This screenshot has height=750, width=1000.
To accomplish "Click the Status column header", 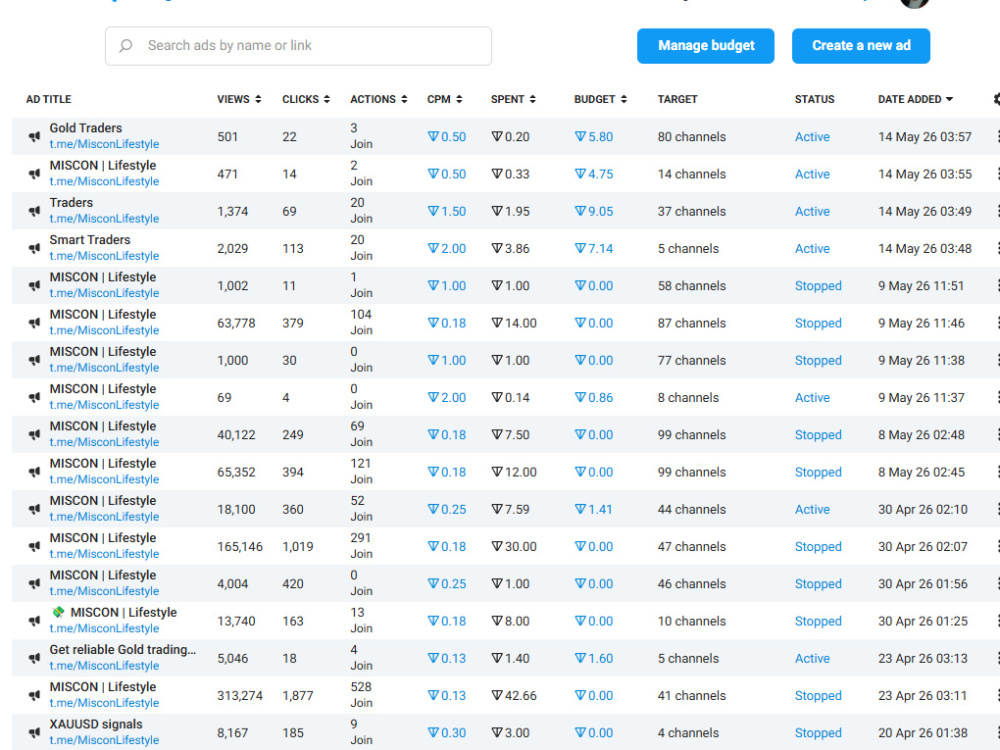I will pos(814,99).
